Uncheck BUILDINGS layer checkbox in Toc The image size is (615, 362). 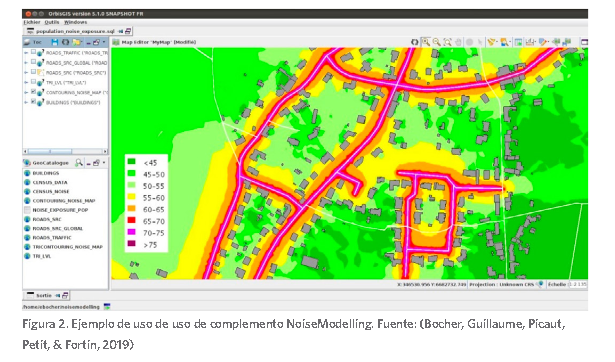(33, 102)
